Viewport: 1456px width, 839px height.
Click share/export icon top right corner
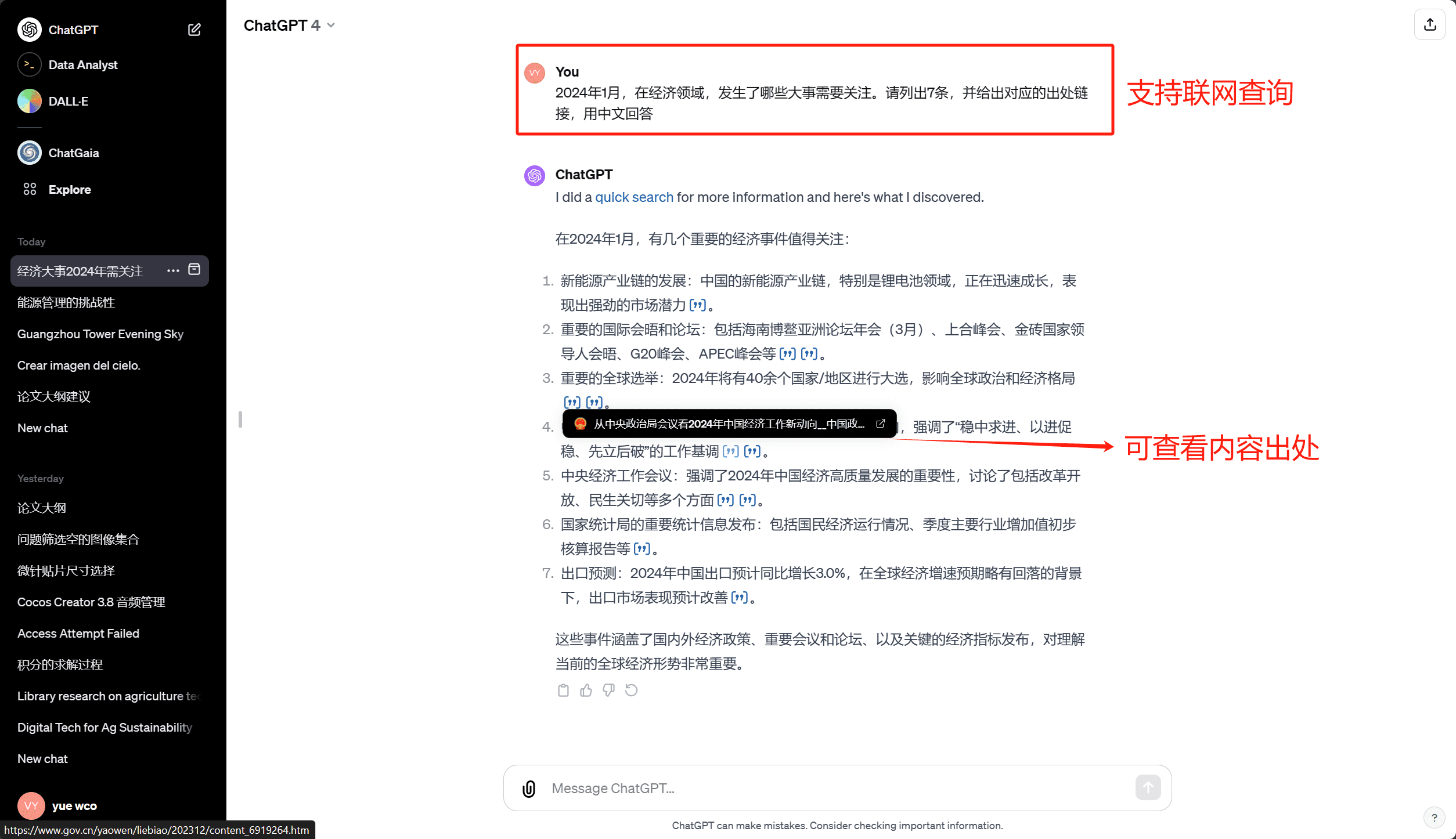[x=1432, y=24]
